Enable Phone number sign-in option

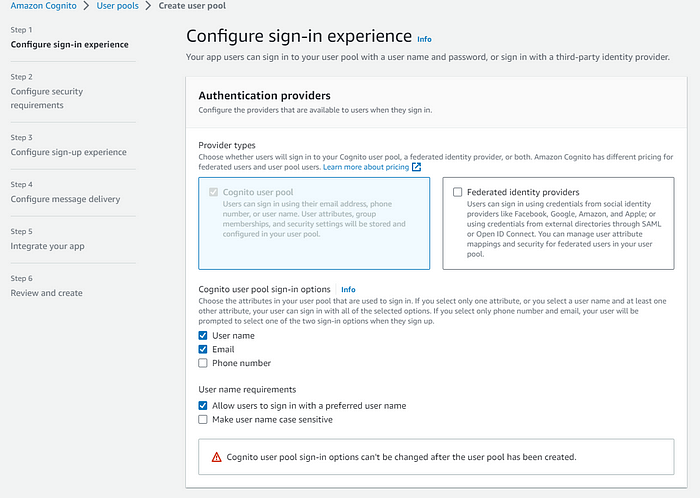[203, 363]
